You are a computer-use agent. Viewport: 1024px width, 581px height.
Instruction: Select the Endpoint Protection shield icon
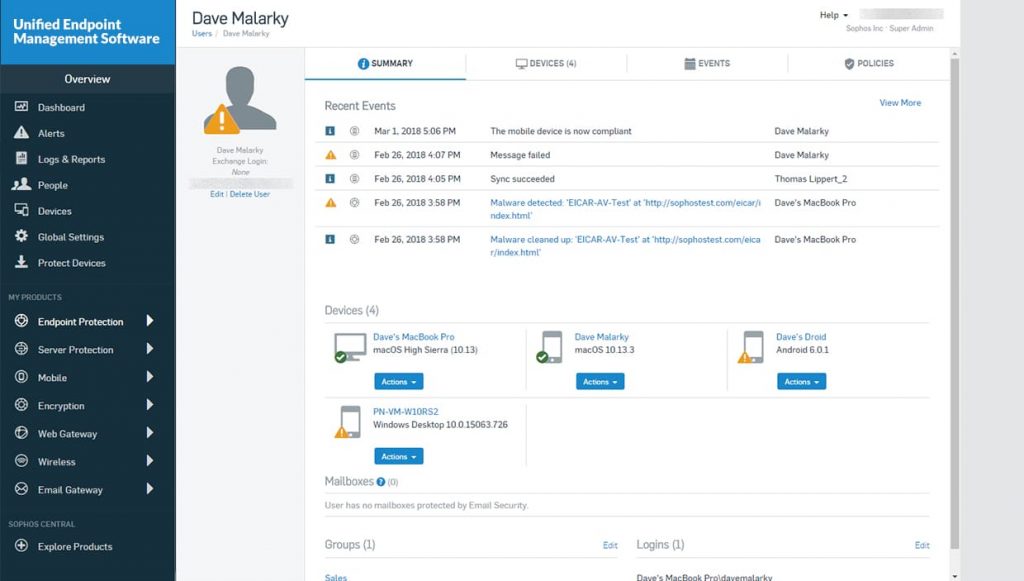click(20, 322)
